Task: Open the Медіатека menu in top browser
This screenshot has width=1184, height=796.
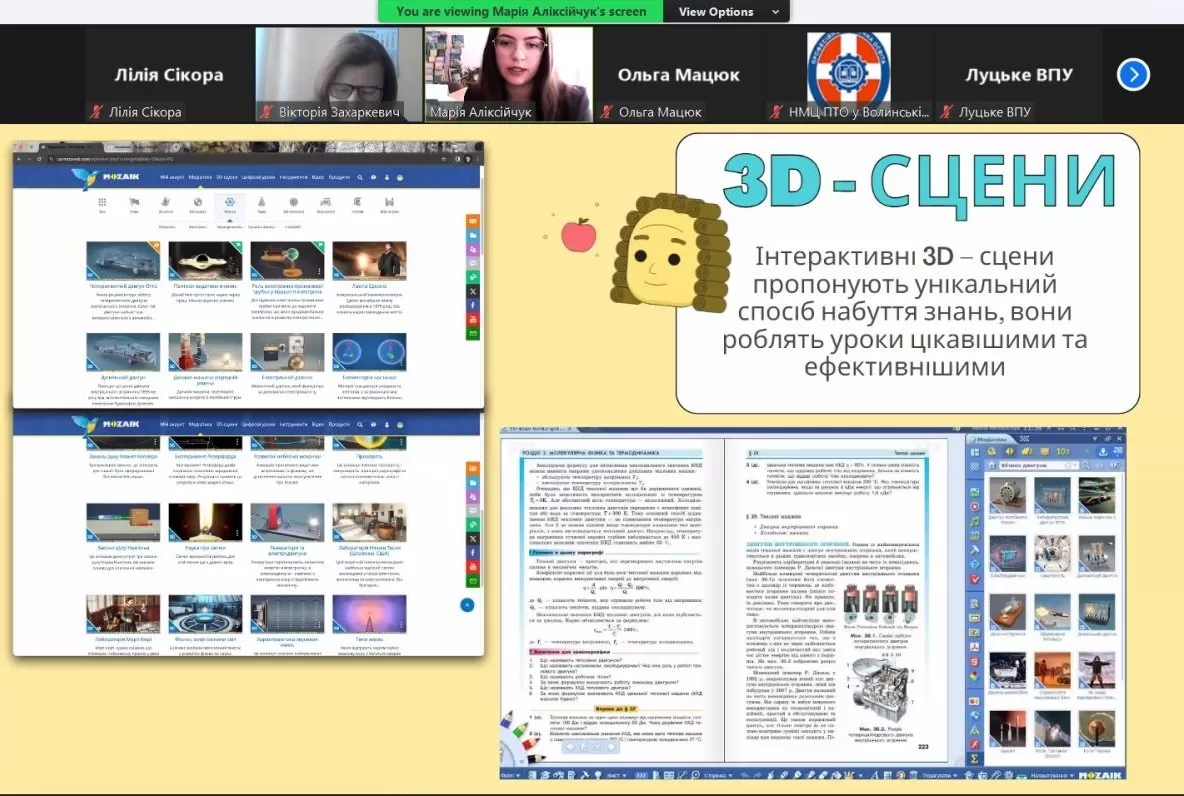Action: pos(200,176)
